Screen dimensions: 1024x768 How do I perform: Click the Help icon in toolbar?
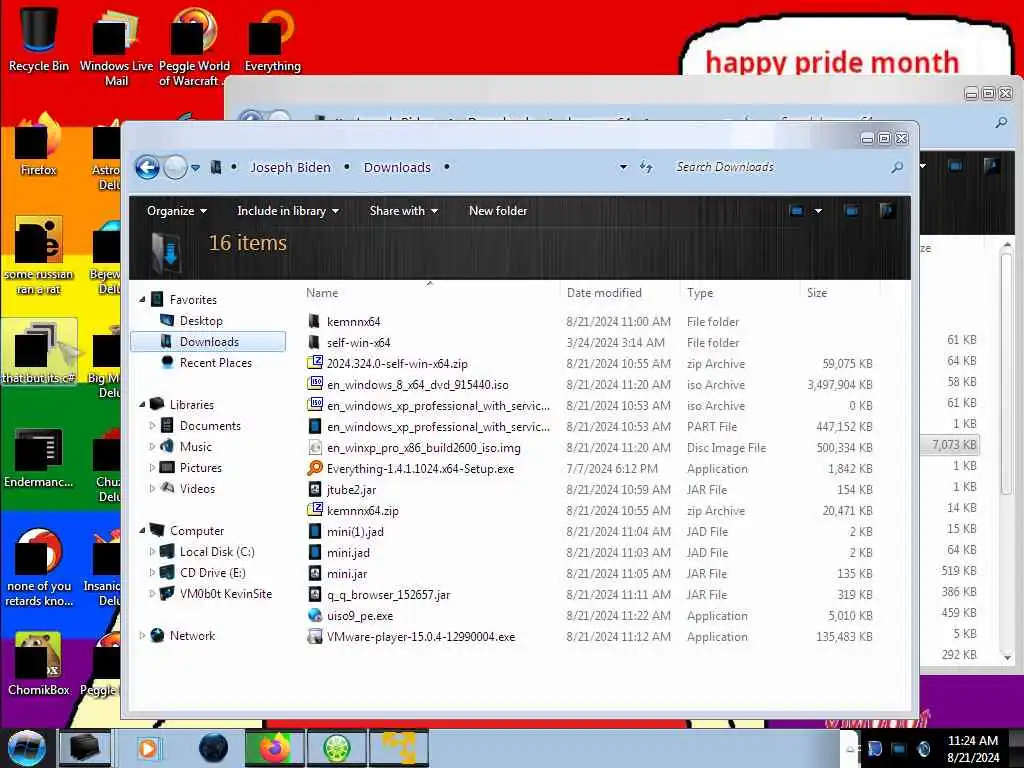[x=886, y=210]
